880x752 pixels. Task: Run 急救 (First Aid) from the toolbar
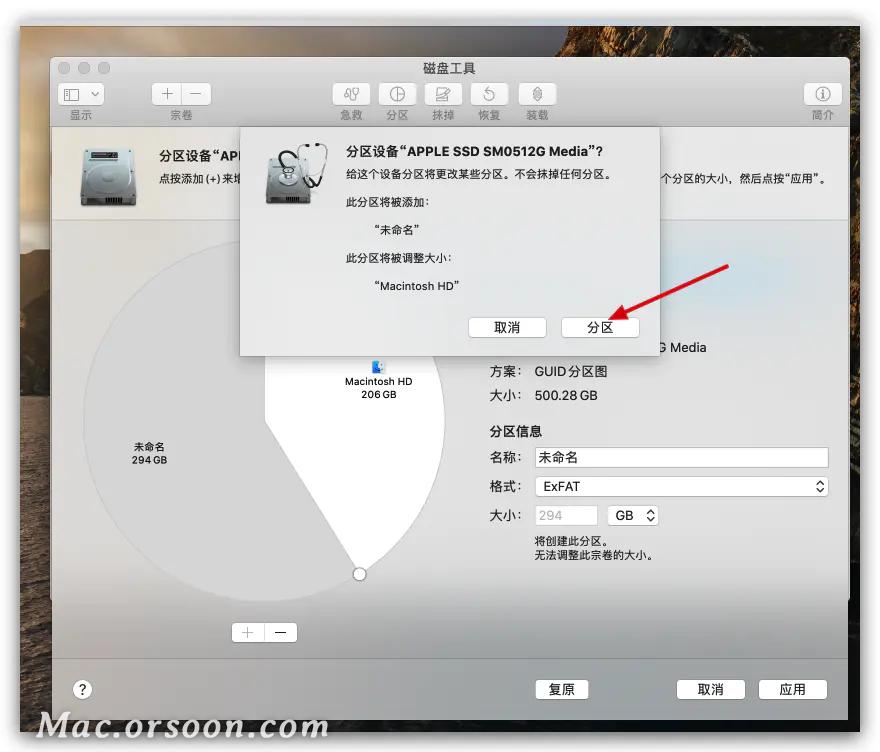pyautogui.click(x=351, y=94)
